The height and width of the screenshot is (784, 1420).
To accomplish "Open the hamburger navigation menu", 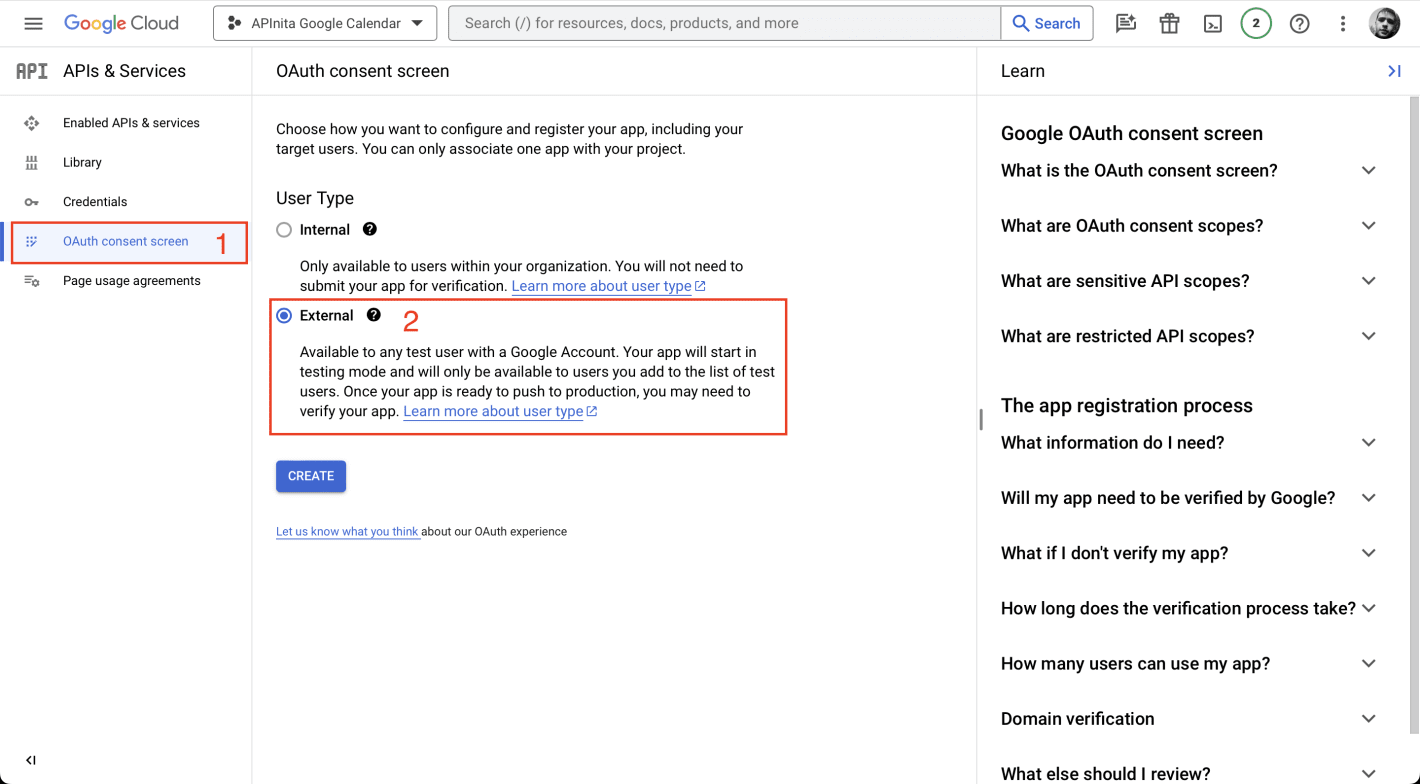I will (33, 22).
